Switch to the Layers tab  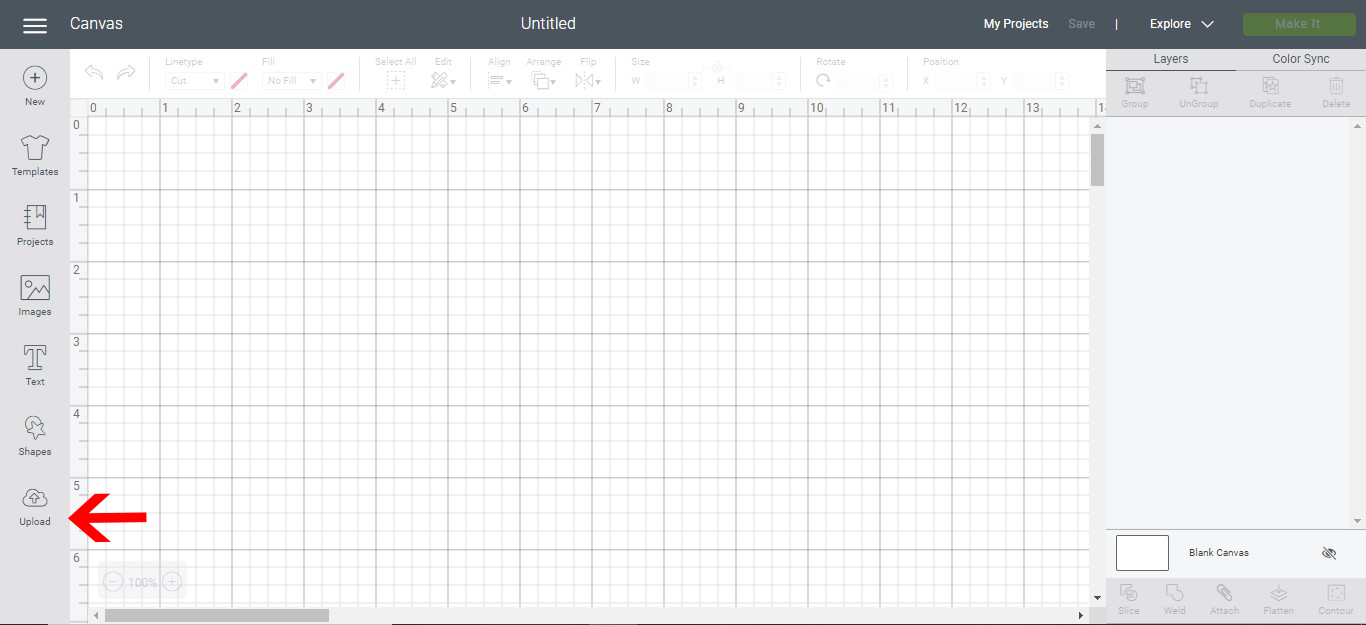point(1171,59)
